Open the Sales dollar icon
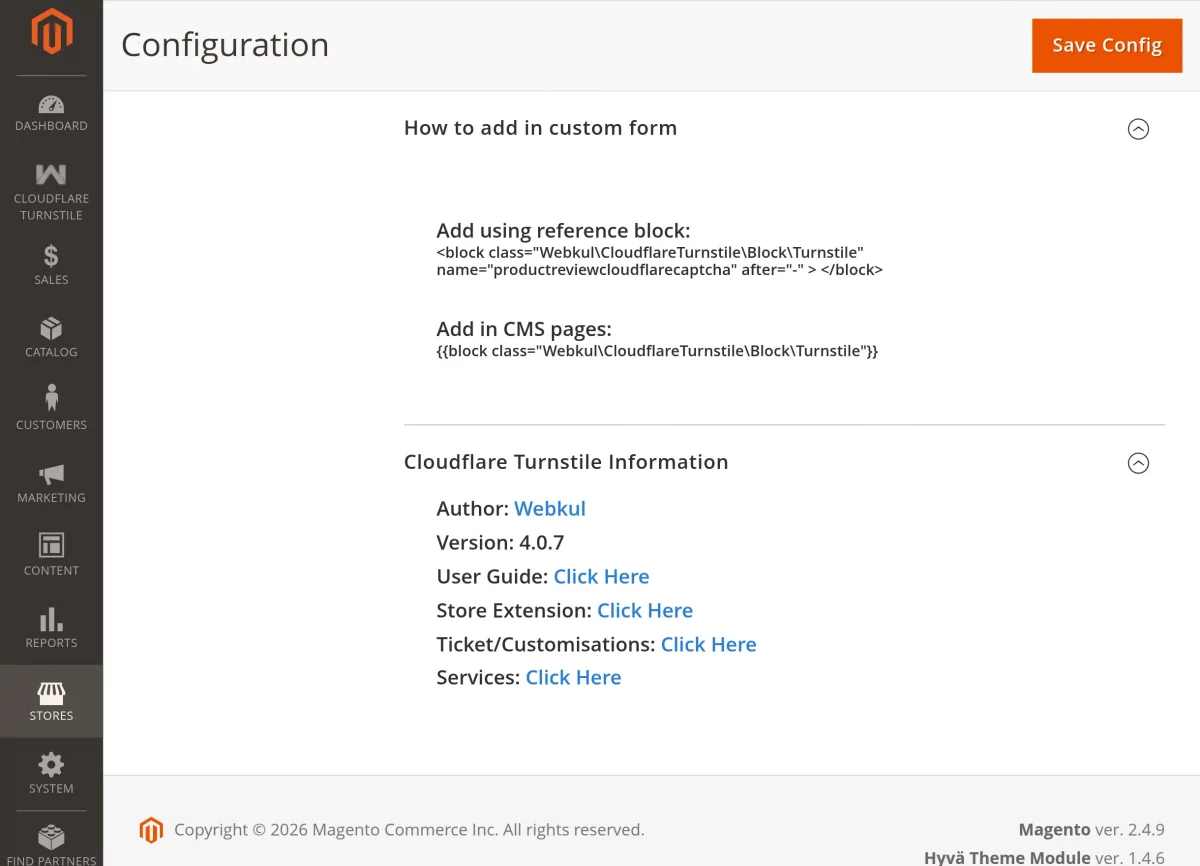The height and width of the screenshot is (866, 1200). pyautogui.click(x=51, y=256)
